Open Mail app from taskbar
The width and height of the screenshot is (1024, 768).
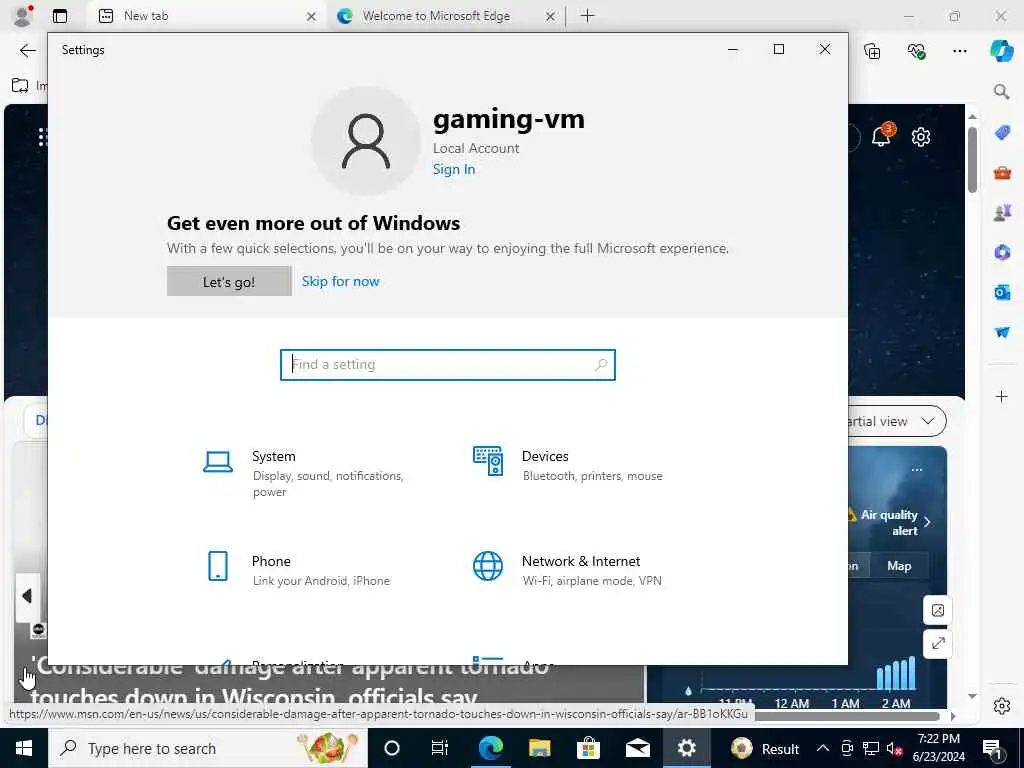[x=637, y=748]
